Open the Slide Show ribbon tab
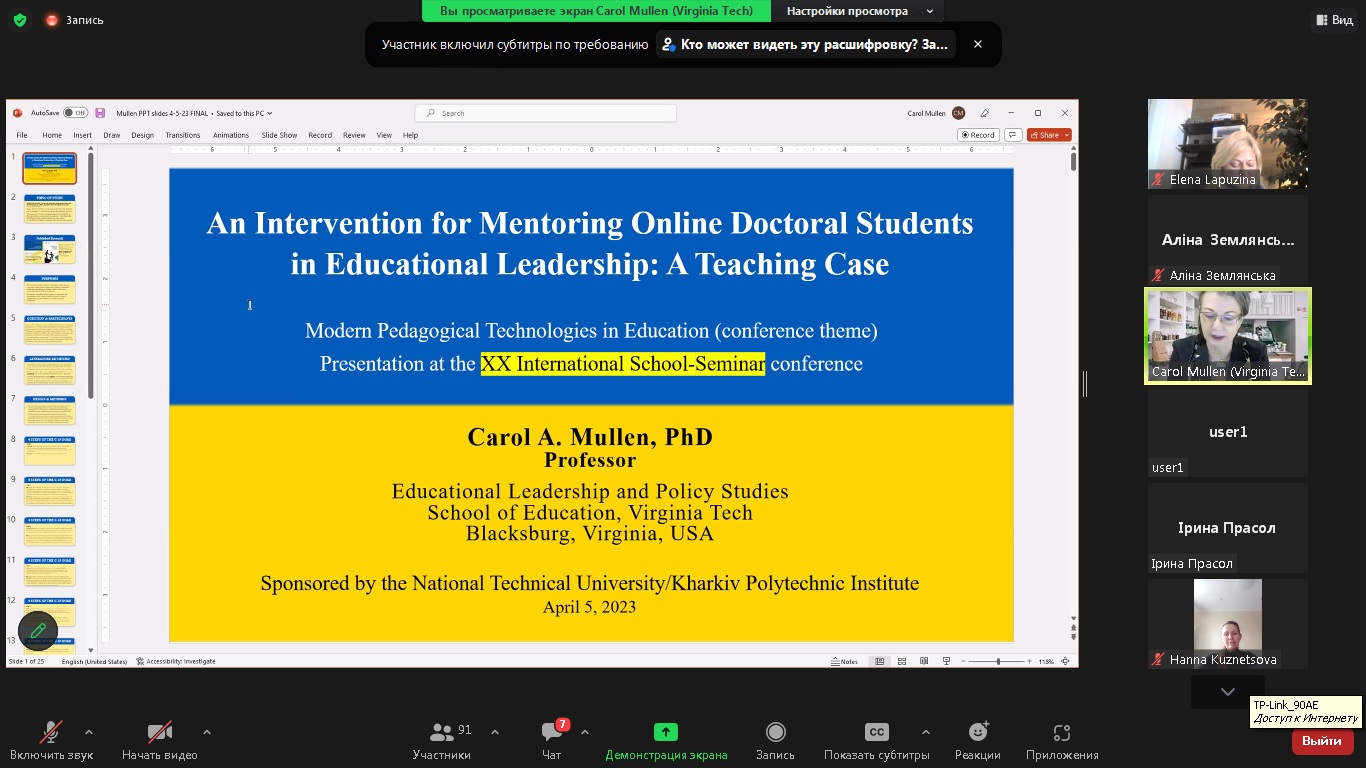 [x=279, y=135]
